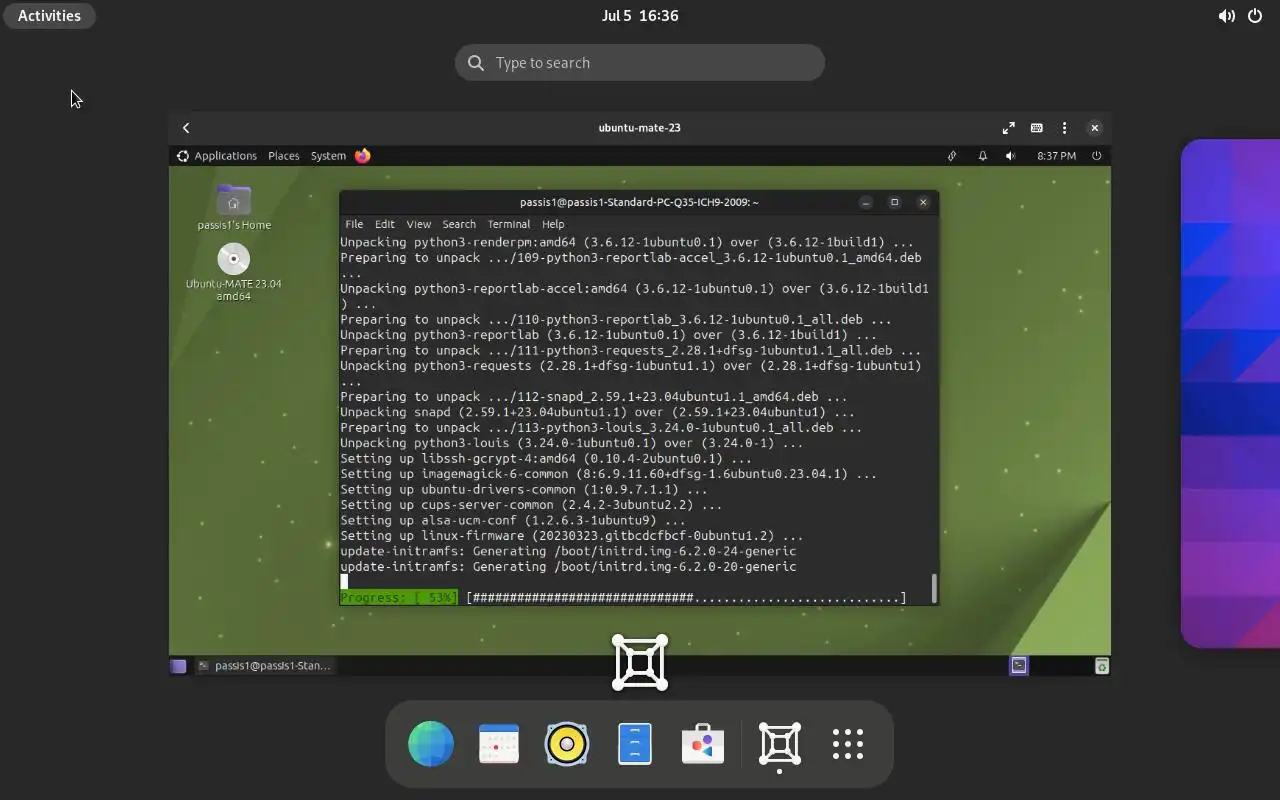Click the line 'Setting up libssh-gcrypt-4'
This screenshot has width=1280, height=800.
[x=546, y=459]
